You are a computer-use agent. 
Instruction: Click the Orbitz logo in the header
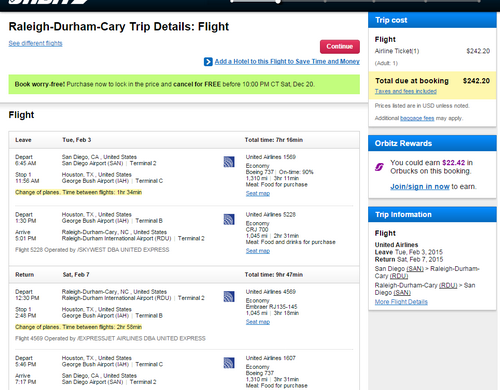[x=48, y=2]
